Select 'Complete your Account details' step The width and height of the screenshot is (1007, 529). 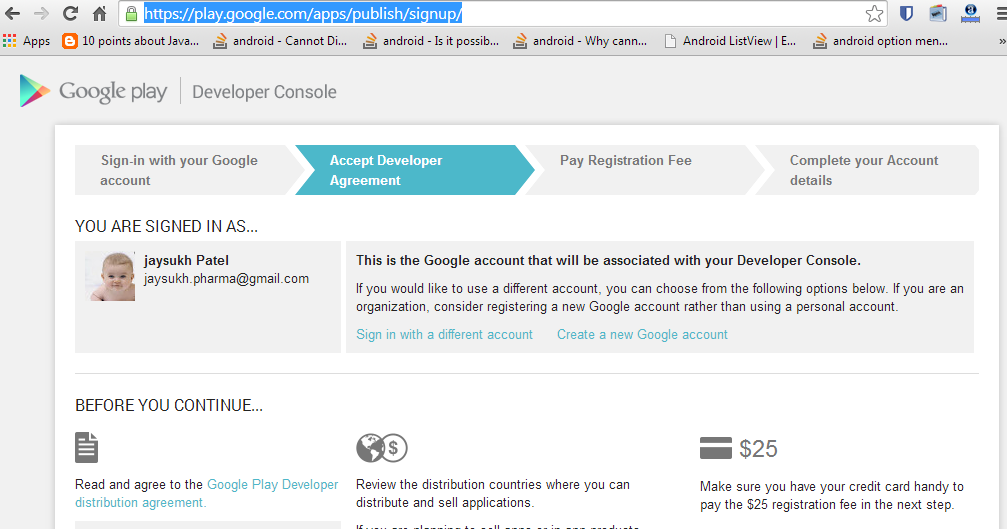point(867,170)
